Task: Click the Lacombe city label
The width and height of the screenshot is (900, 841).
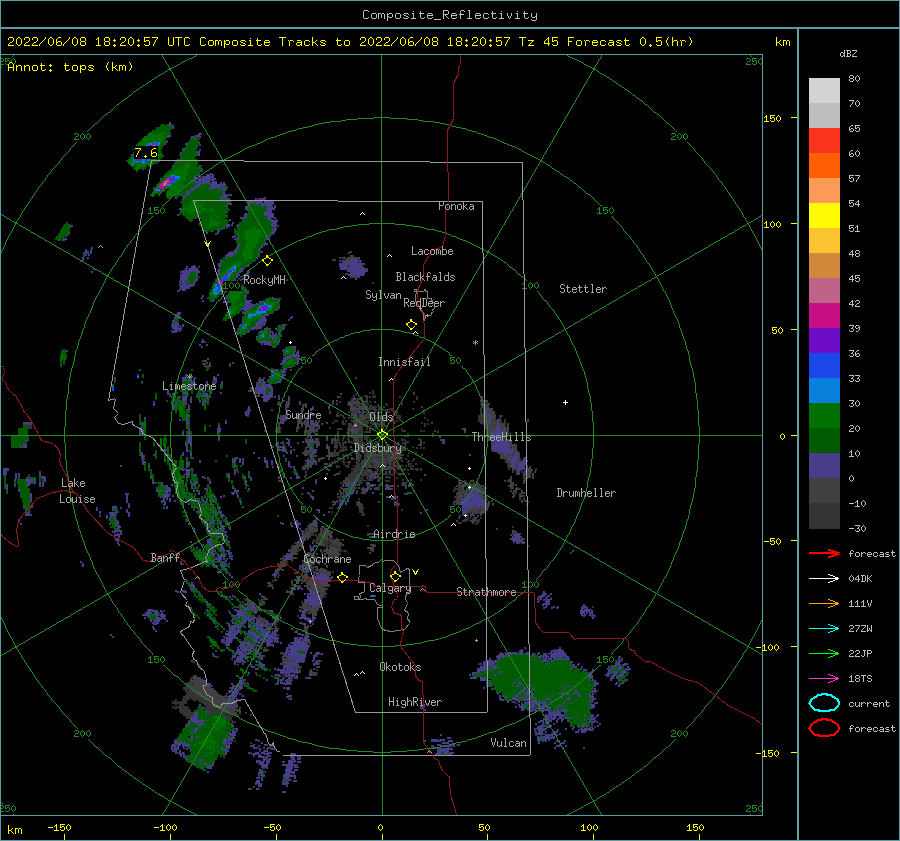Action: pyautogui.click(x=432, y=251)
